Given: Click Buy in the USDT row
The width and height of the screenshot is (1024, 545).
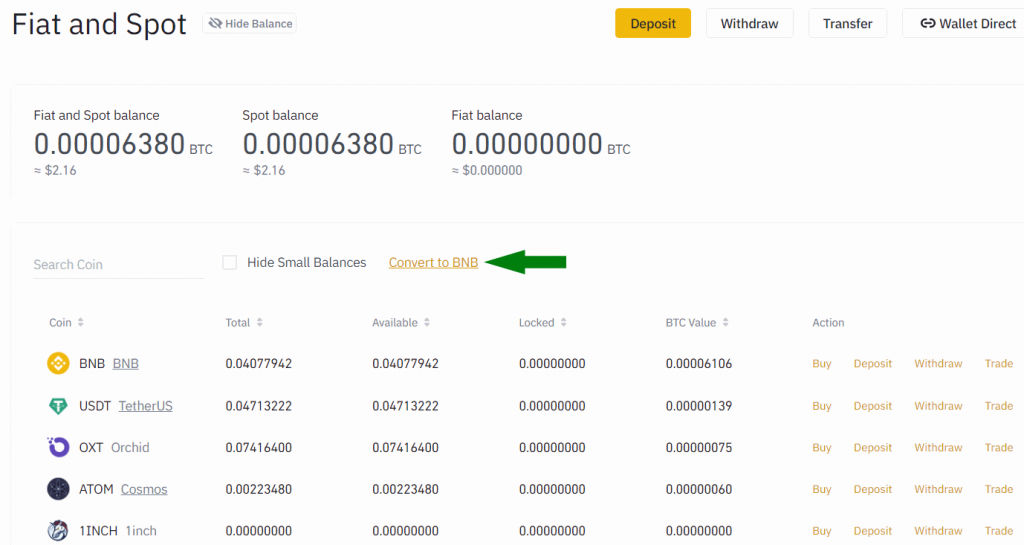Looking at the screenshot, I should coord(821,406).
